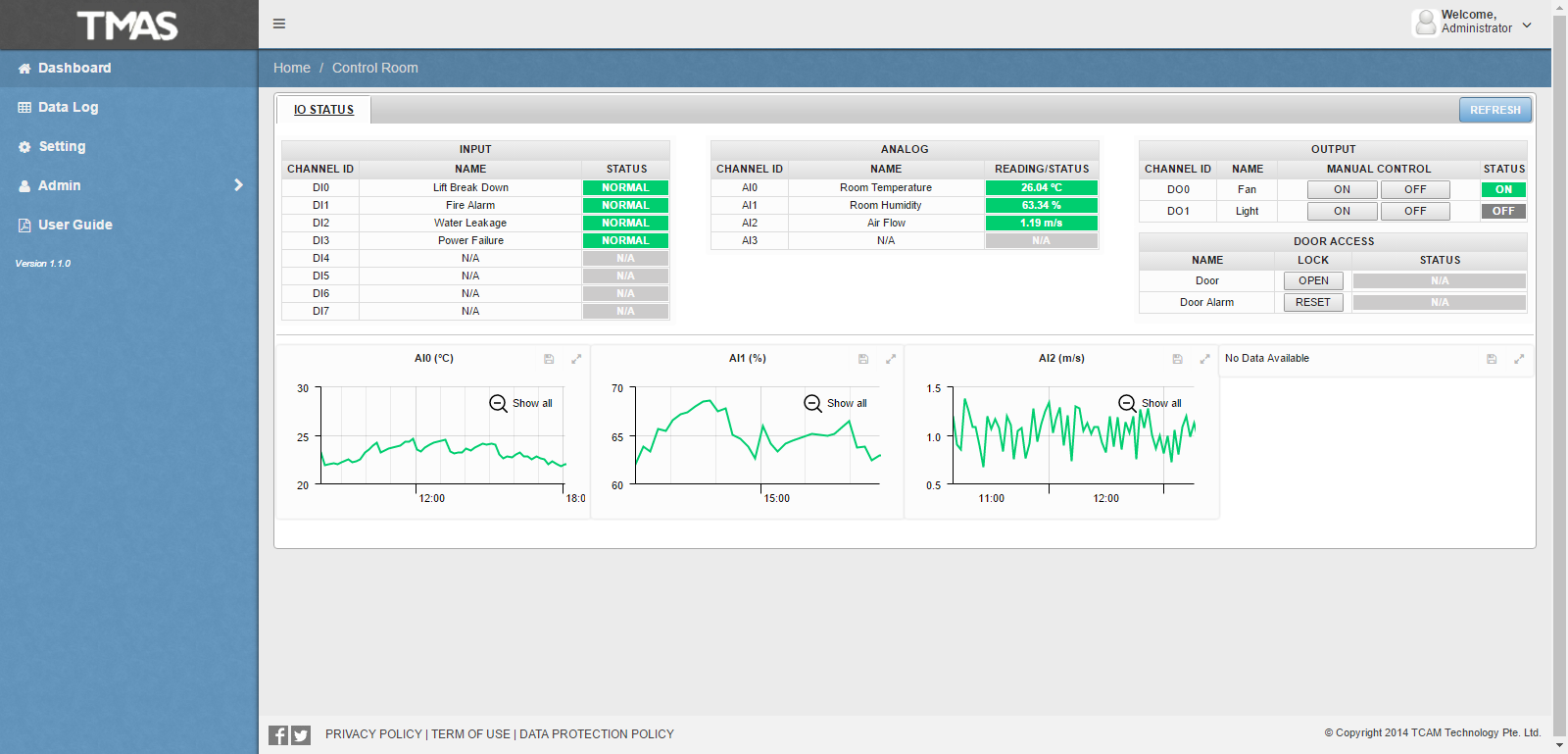Expand the Admin sidebar submenu

238,185
